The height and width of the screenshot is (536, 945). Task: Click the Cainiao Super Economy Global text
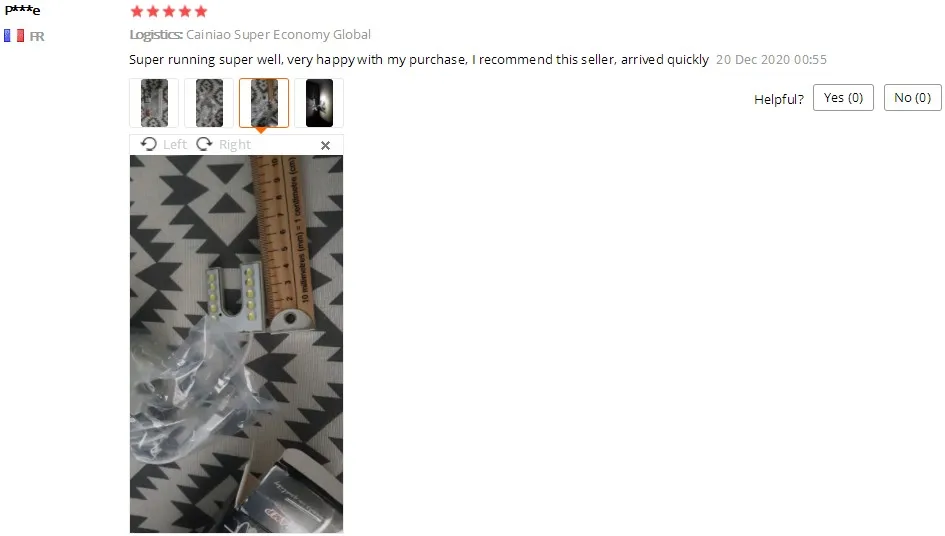click(278, 34)
